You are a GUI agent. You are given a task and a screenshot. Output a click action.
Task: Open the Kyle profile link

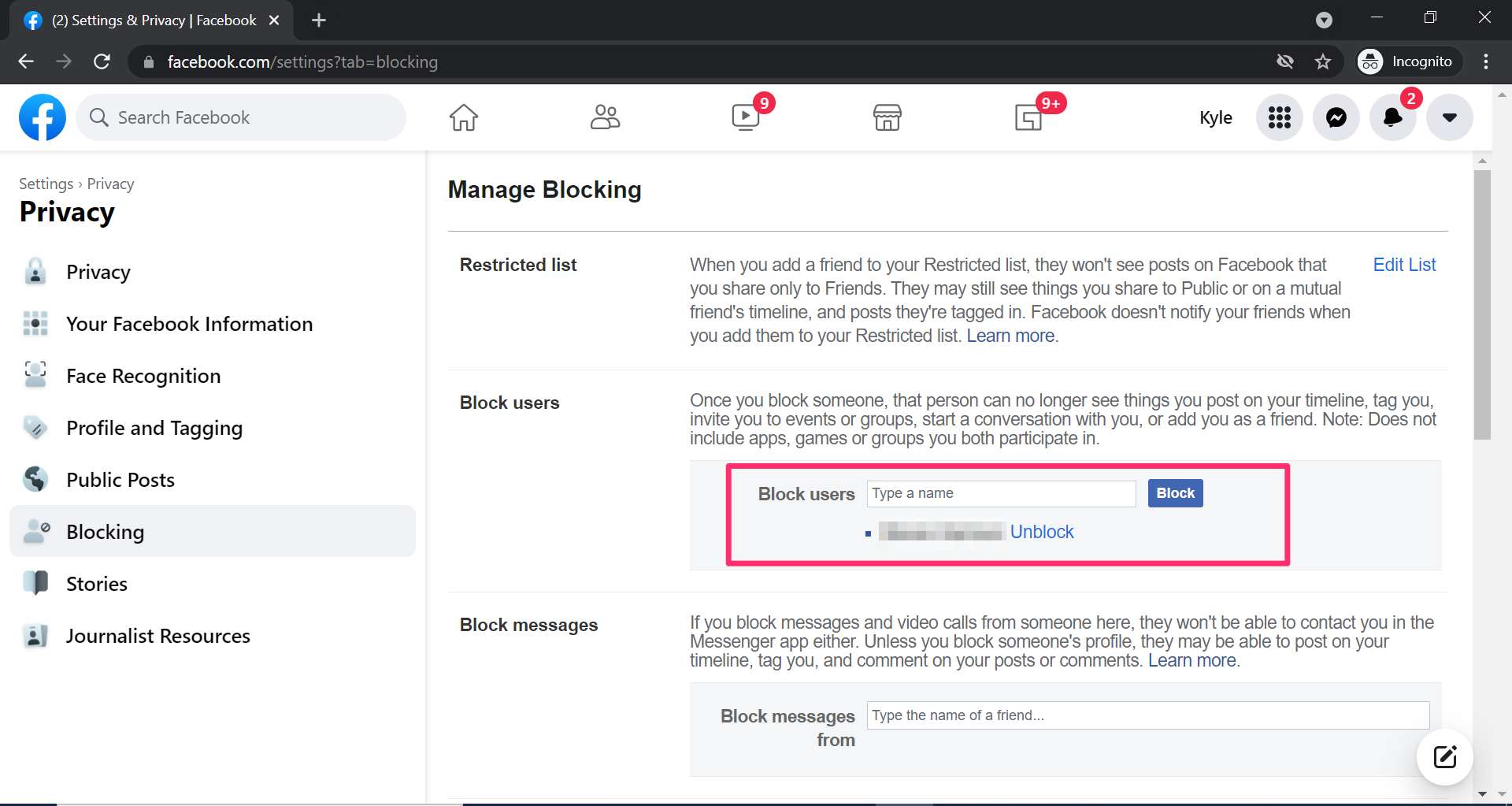pos(1216,117)
